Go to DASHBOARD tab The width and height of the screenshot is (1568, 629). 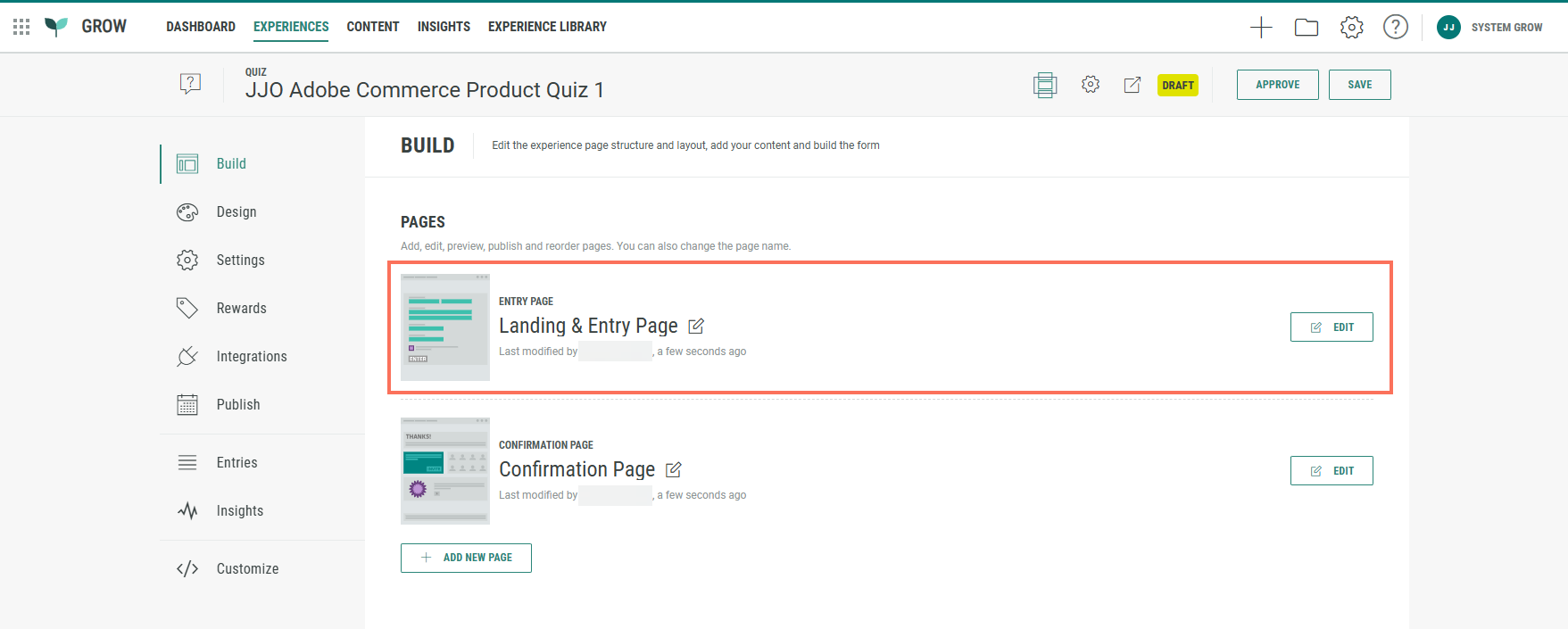(x=201, y=27)
